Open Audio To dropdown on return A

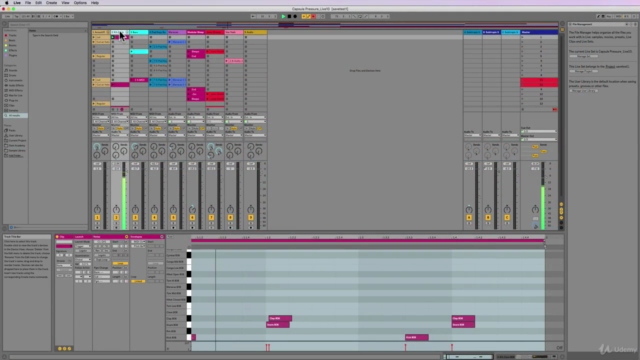point(472,136)
